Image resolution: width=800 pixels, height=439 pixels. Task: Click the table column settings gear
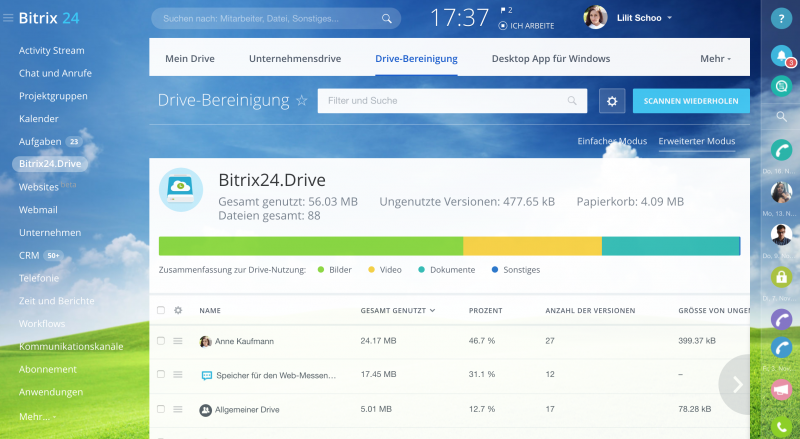(x=178, y=311)
